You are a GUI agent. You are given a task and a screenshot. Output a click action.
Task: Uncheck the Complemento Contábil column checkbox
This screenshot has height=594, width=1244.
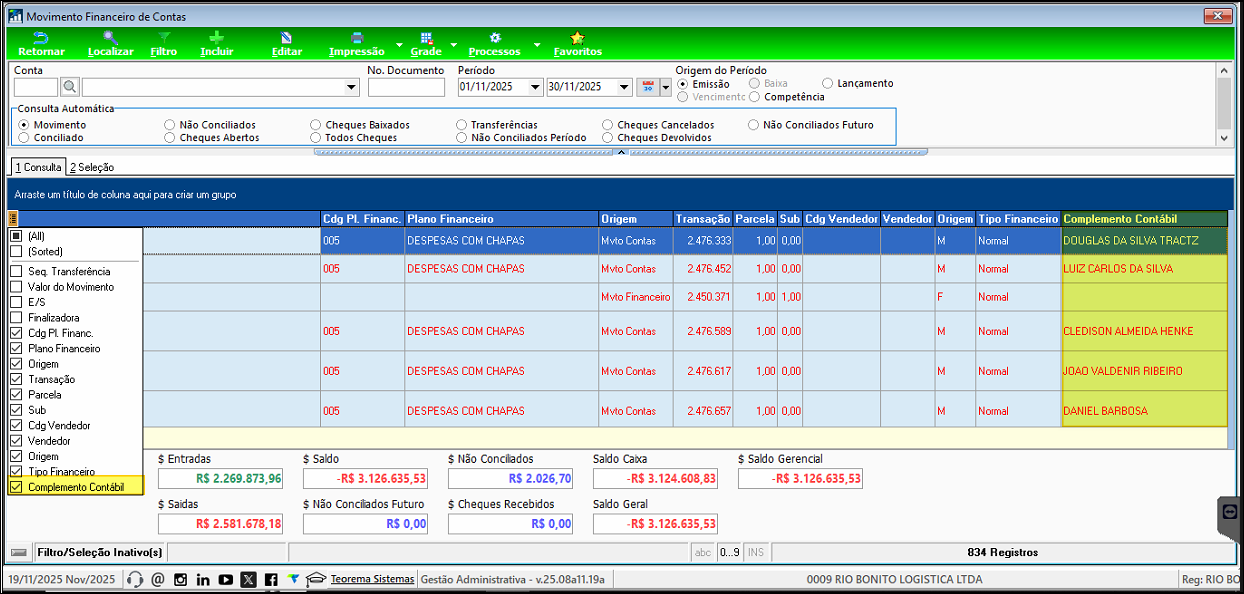click(15, 487)
